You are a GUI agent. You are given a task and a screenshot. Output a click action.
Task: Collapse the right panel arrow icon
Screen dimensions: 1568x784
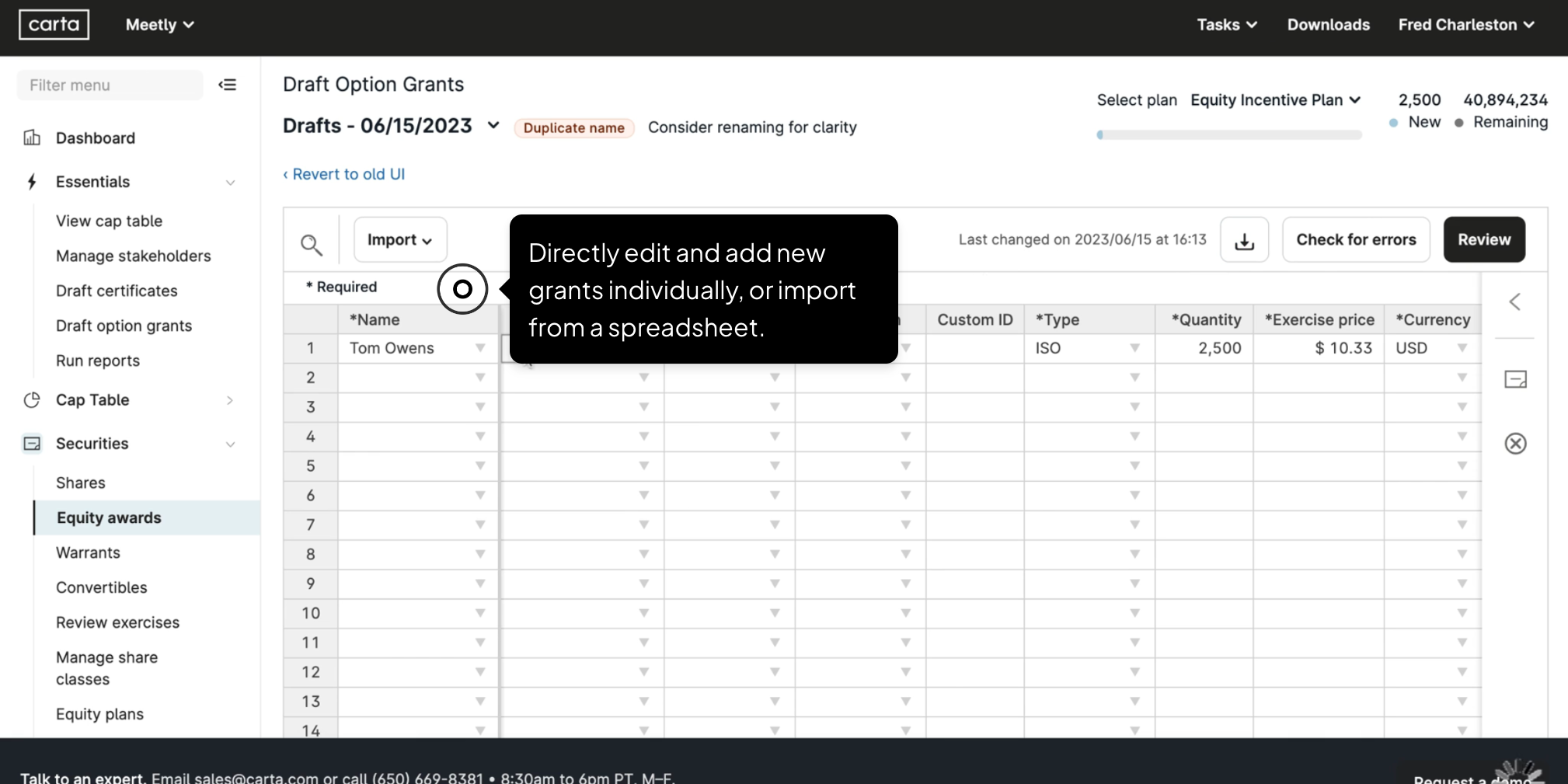click(x=1515, y=301)
